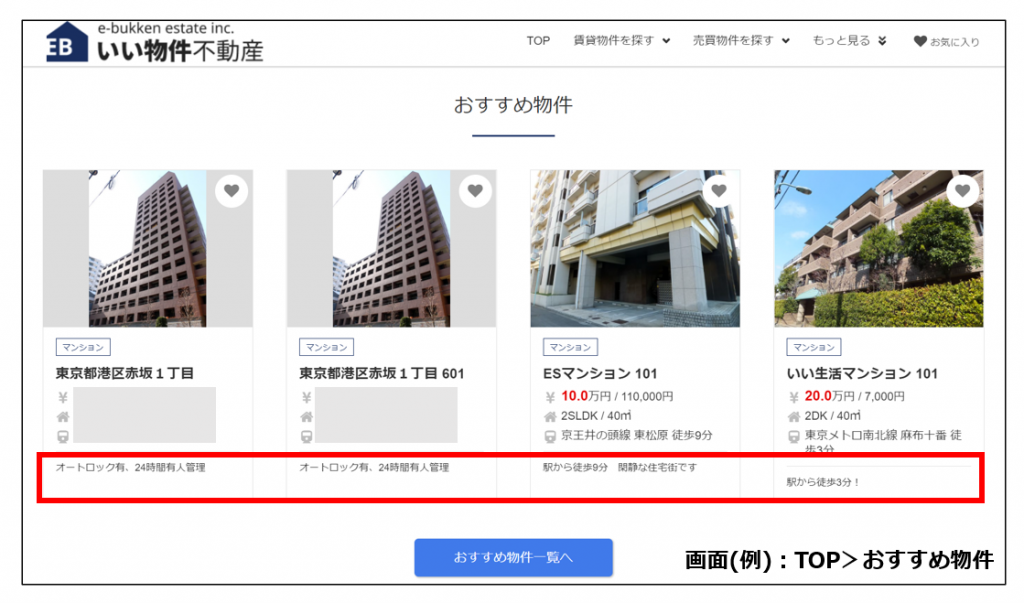Click yen icon on ESマンション 101 card

click(550, 396)
